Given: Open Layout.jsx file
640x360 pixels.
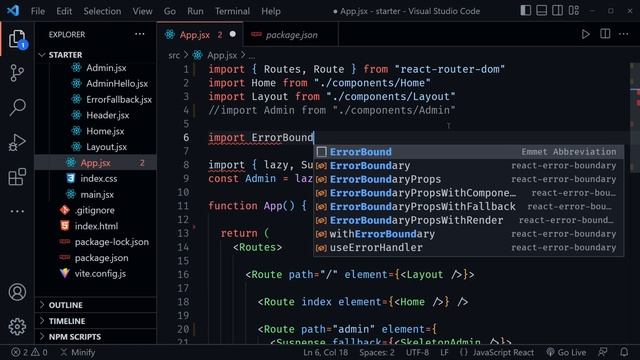Looking at the screenshot, I should (x=106, y=147).
